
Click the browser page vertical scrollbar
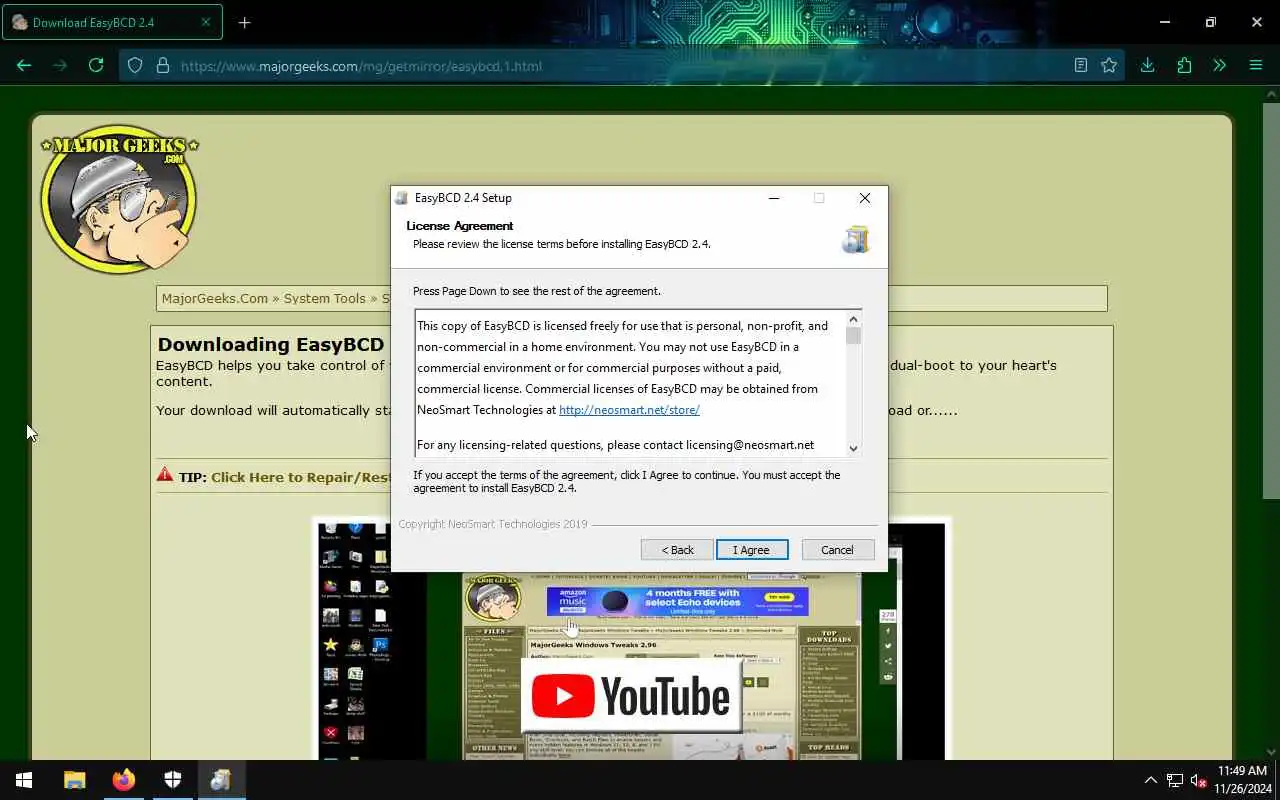tap(1271, 300)
